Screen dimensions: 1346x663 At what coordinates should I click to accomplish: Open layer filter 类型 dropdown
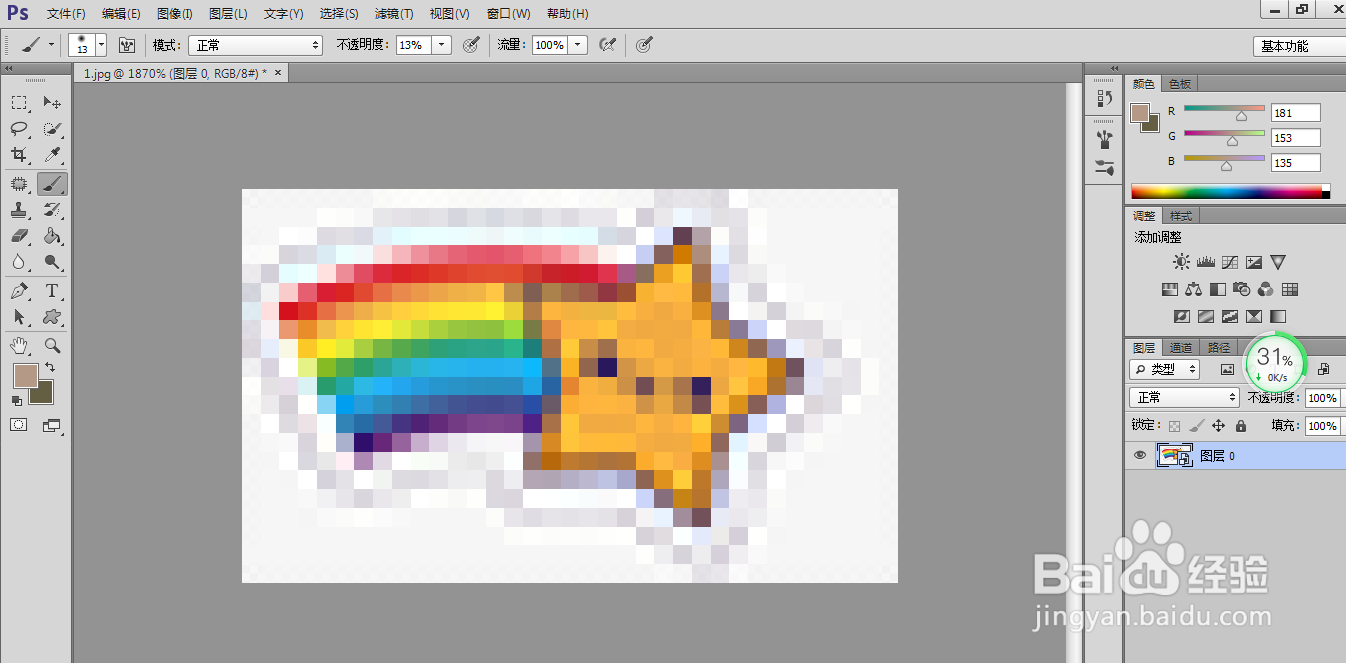point(1166,369)
